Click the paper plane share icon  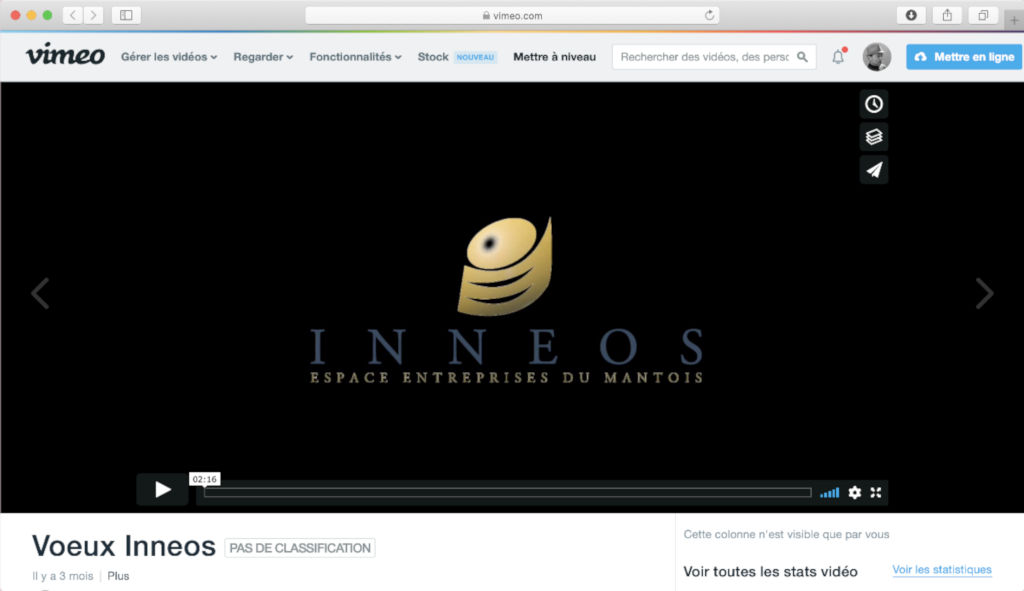[x=874, y=170]
